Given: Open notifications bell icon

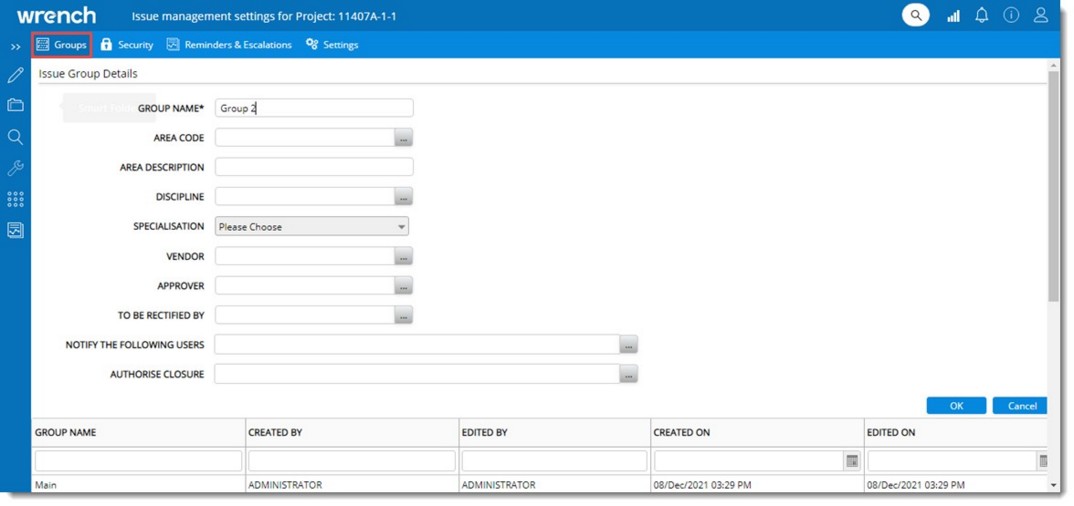Looking at the screenshot, I should click(982, 15).
